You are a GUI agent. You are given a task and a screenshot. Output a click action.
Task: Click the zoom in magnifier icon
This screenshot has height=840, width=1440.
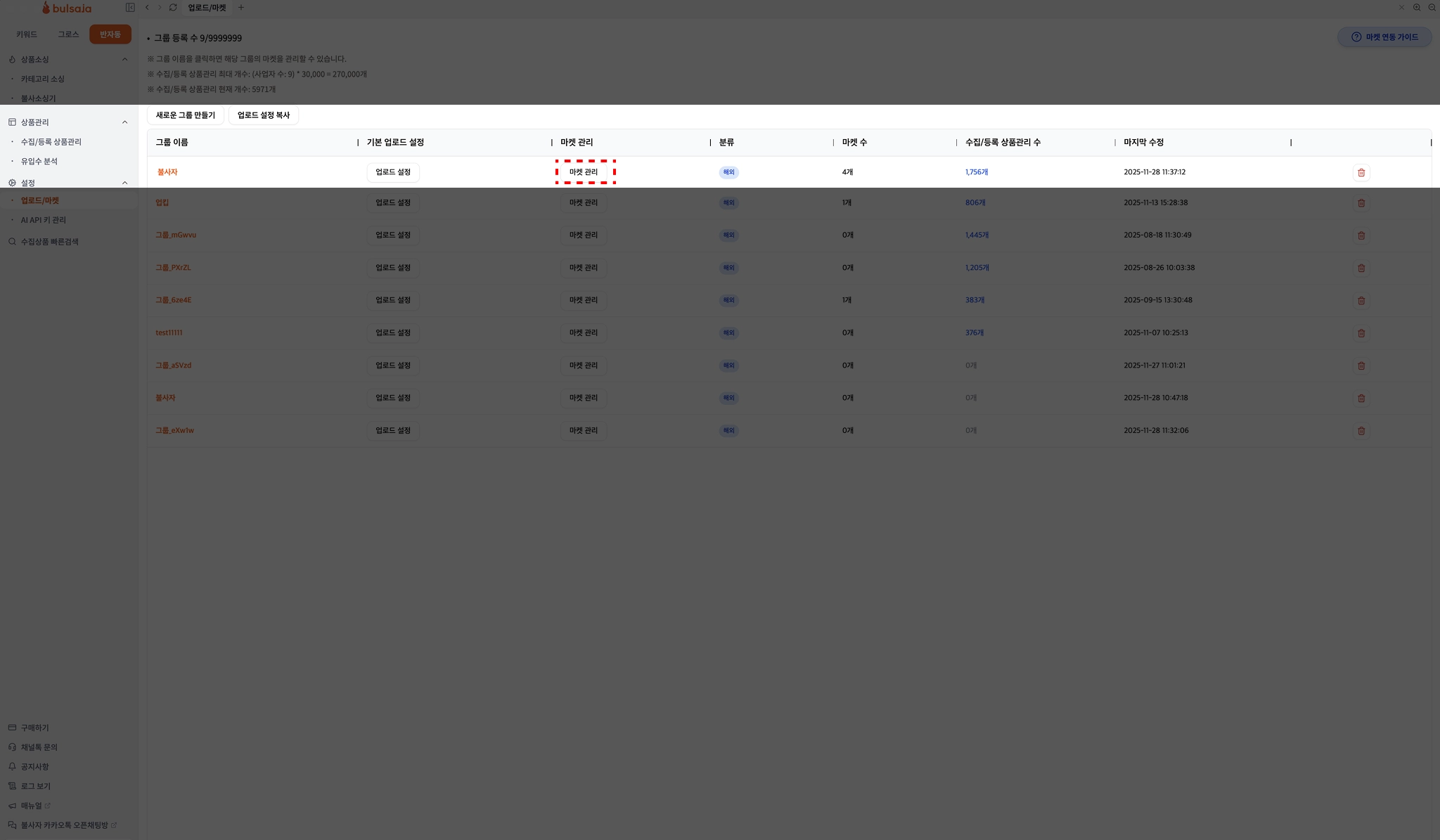1417,8
